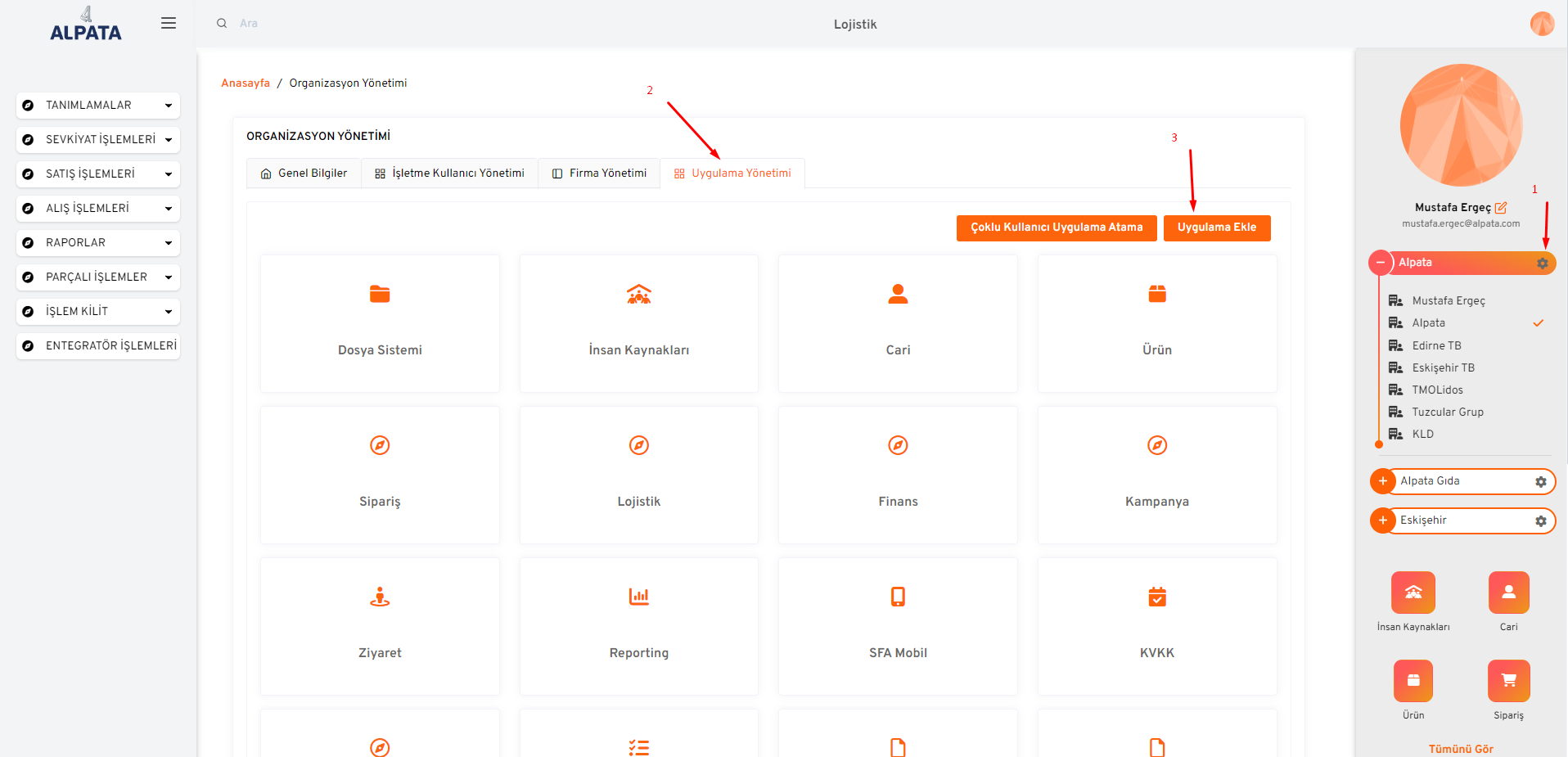Switch to the Firma Yönetimi tab

(599, 173)
